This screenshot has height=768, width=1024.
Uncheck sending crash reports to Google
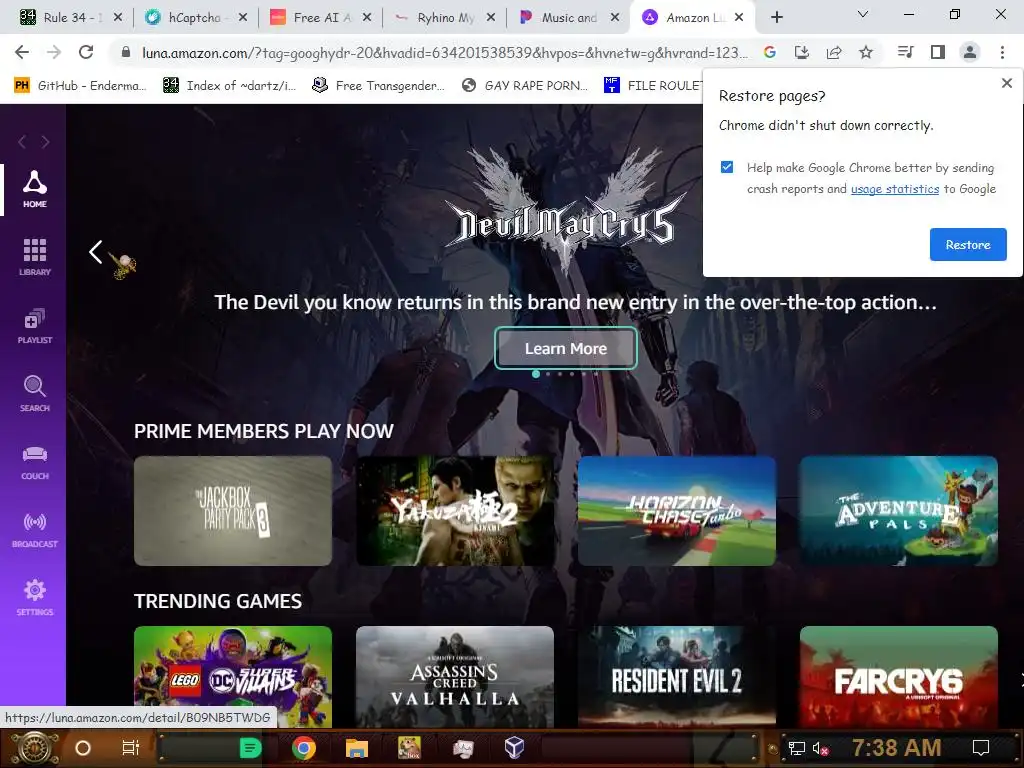pos(727,167)
